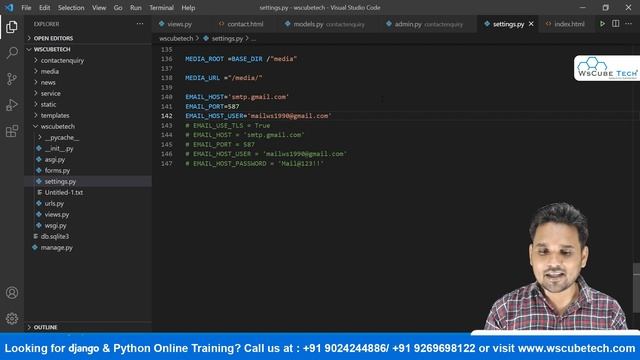The image size is (640, 360).
Task: Open __init__.py in explorer
Action: click(88, 148)
